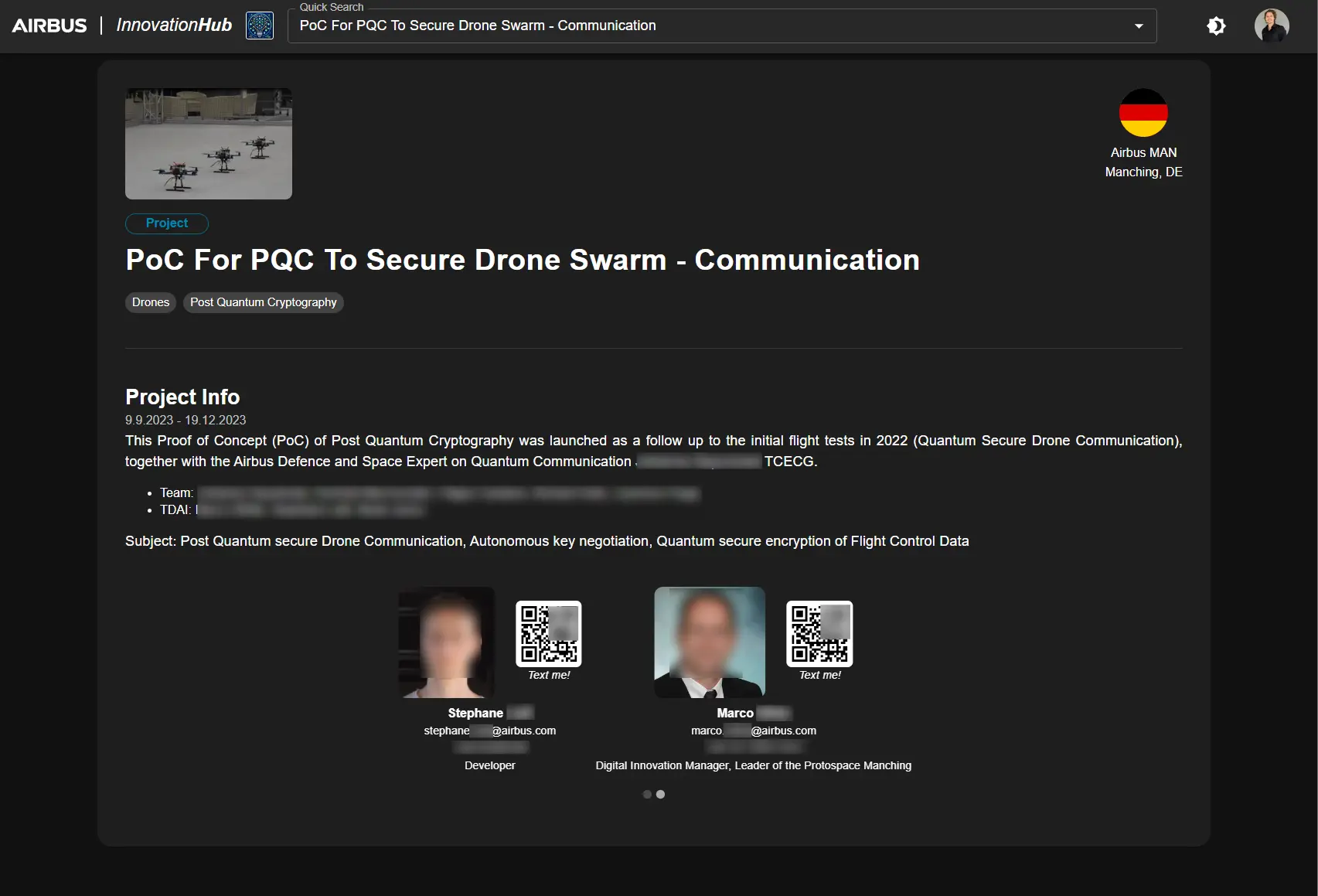This screenshot has height=896, width=1318.
Task: Open the drone swarm project thumbnail
Action: click(209, 144)
